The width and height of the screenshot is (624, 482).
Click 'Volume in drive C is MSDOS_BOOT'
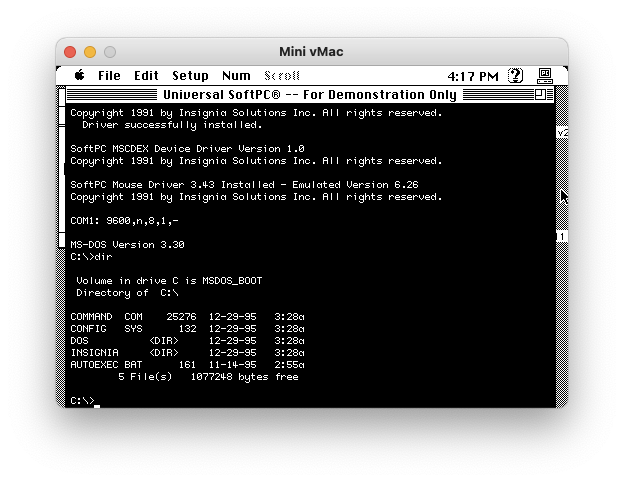(169, 281)
